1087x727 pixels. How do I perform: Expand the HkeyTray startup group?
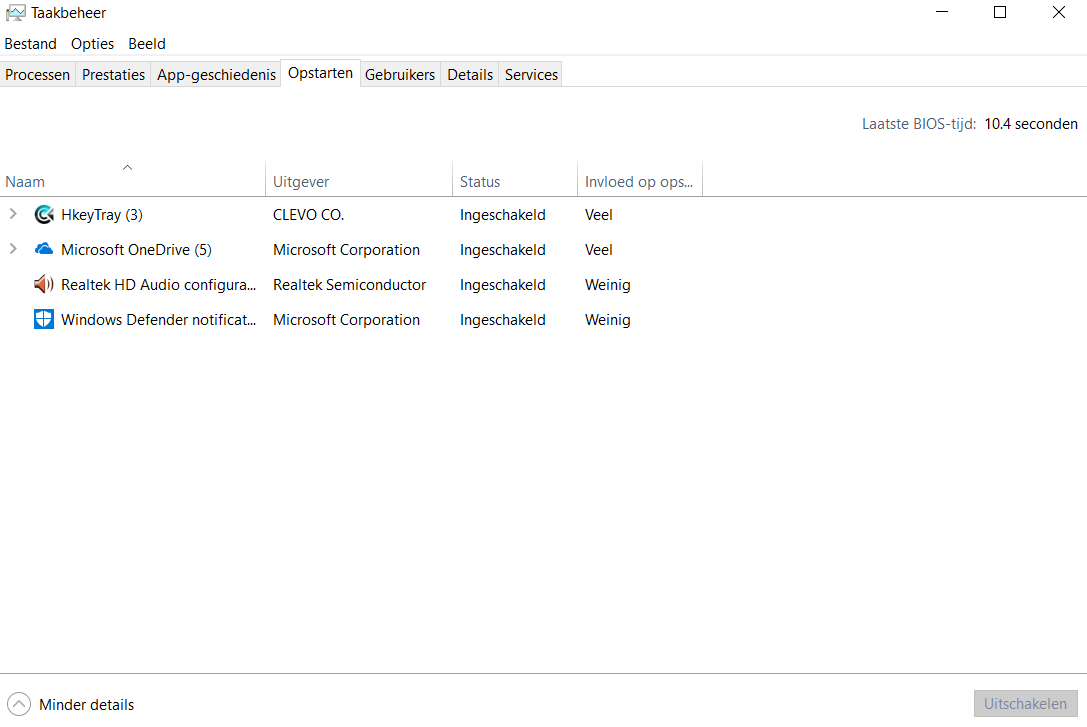point(13,215)
